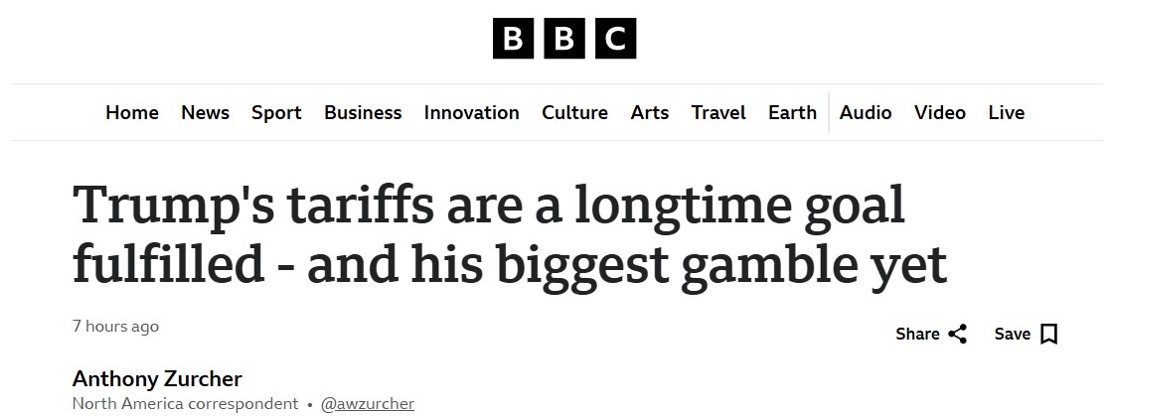Switch to the Audio section

(x=865, y=113)
